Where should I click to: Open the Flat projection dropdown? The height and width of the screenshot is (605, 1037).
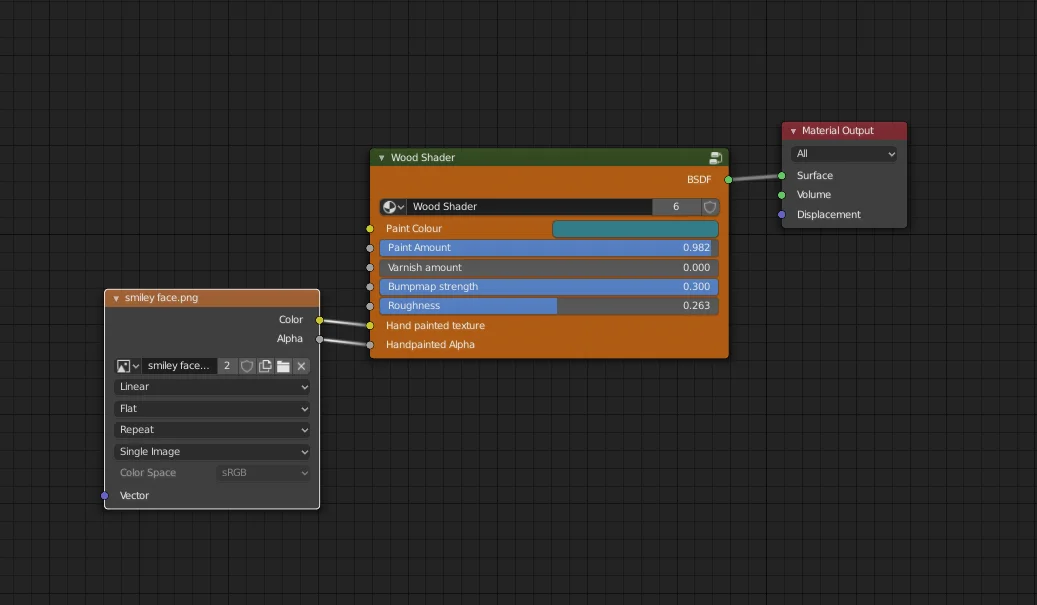click(212, 408)
